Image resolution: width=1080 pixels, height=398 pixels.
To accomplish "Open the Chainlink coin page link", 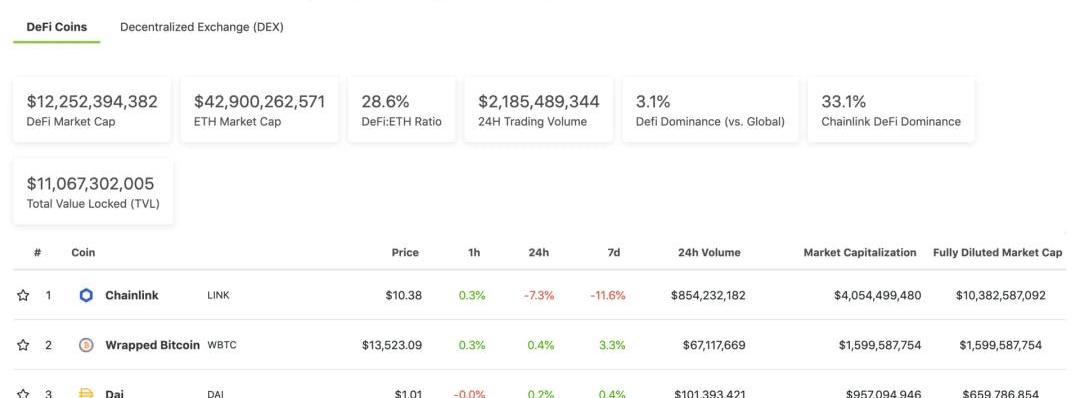I will pos(132,295).
